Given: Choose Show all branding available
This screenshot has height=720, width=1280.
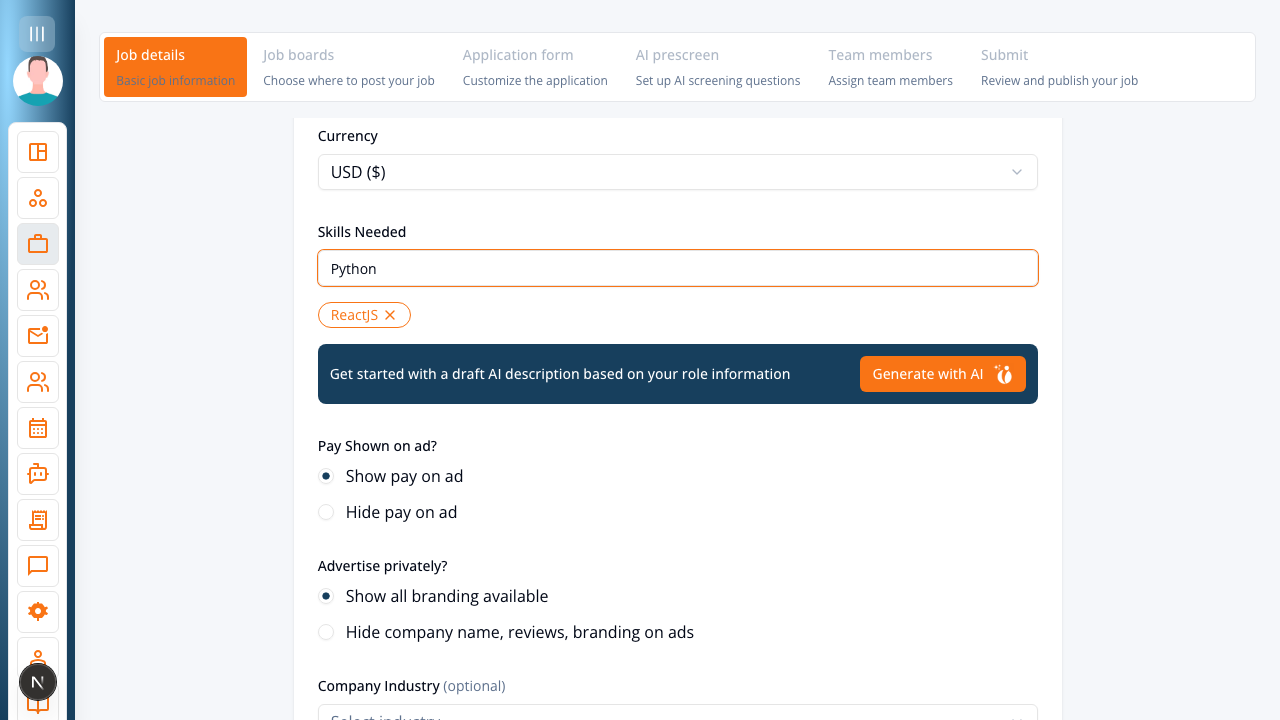Looking at the screenshot, I should pos(326,596).
